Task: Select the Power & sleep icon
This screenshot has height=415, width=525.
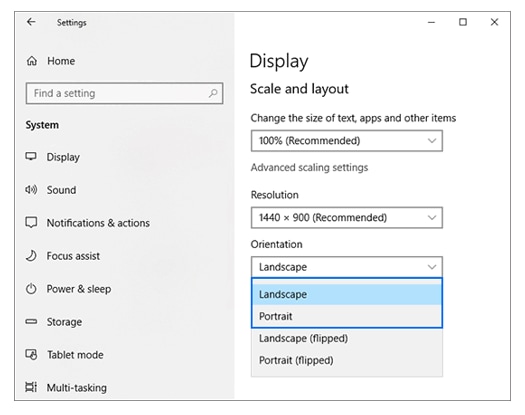Action: 31,289
